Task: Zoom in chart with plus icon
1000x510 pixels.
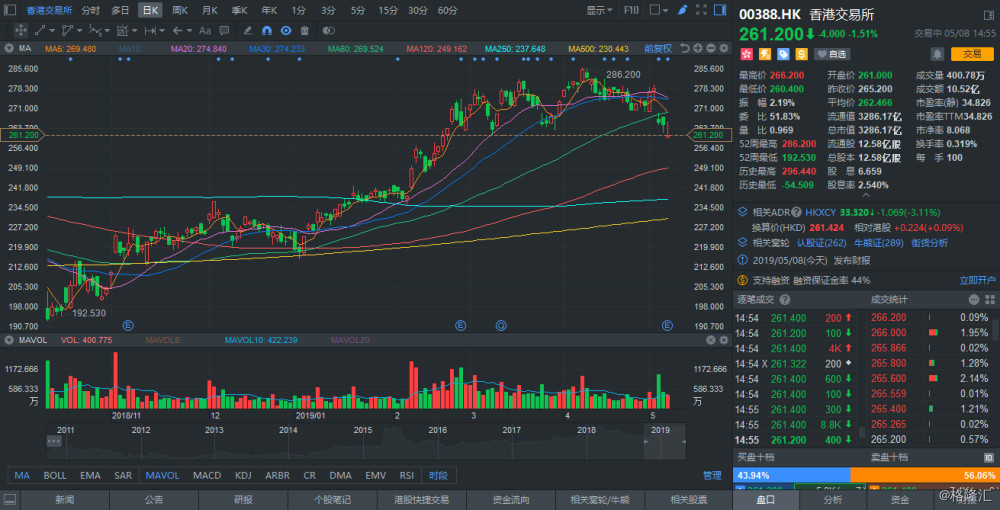Action: click(698, 48)
